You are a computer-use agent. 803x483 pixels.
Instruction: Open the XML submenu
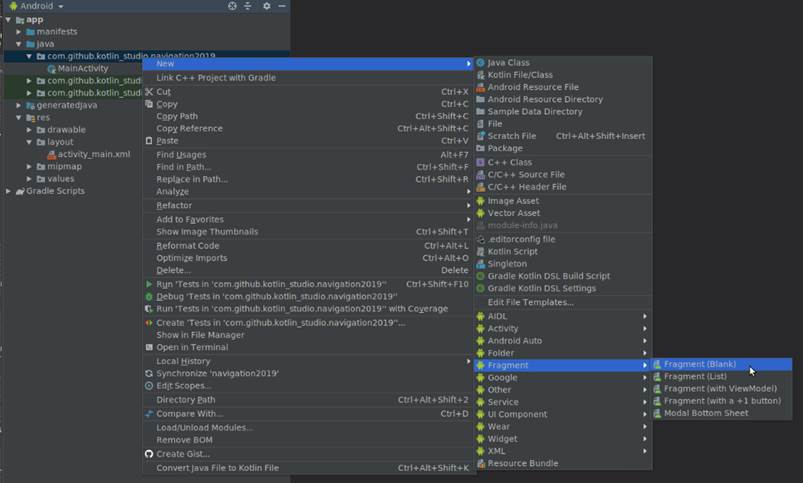(563, 451)
